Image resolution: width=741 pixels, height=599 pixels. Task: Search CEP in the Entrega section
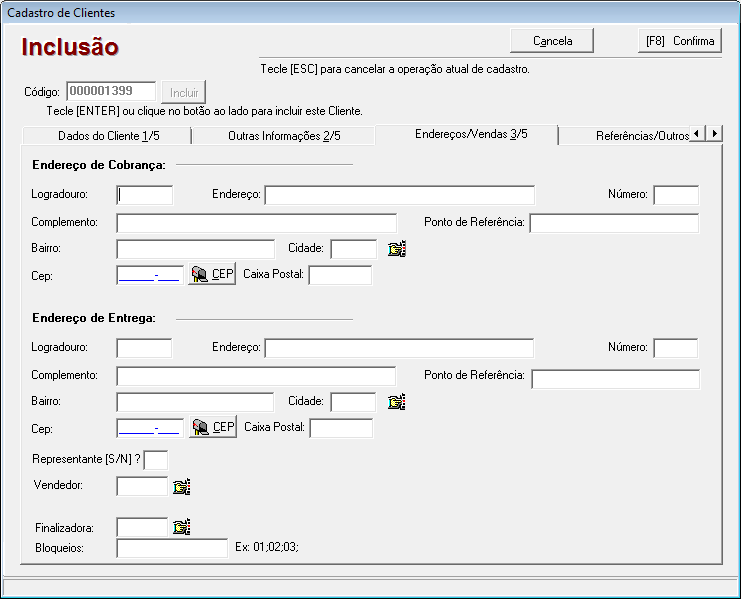pyautogui.click(x=213, y=428)
